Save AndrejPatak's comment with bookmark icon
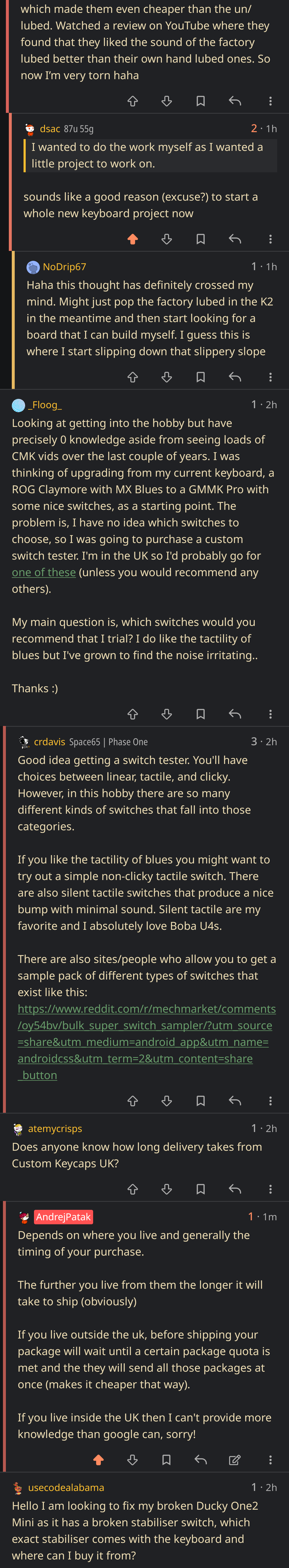 click(x=167, y=1460)
